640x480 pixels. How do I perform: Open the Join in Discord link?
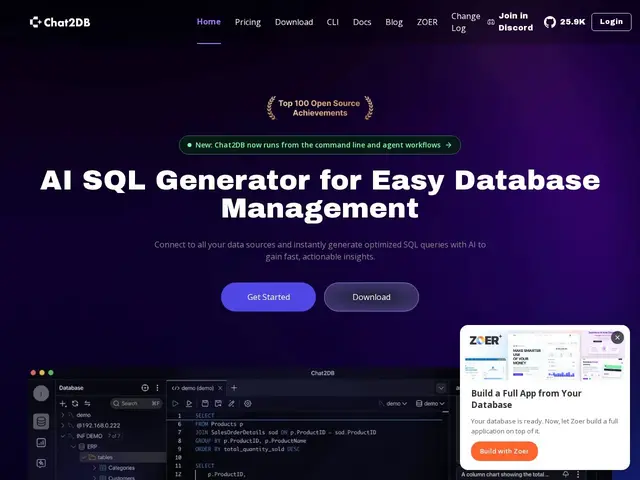coord(516,22)
